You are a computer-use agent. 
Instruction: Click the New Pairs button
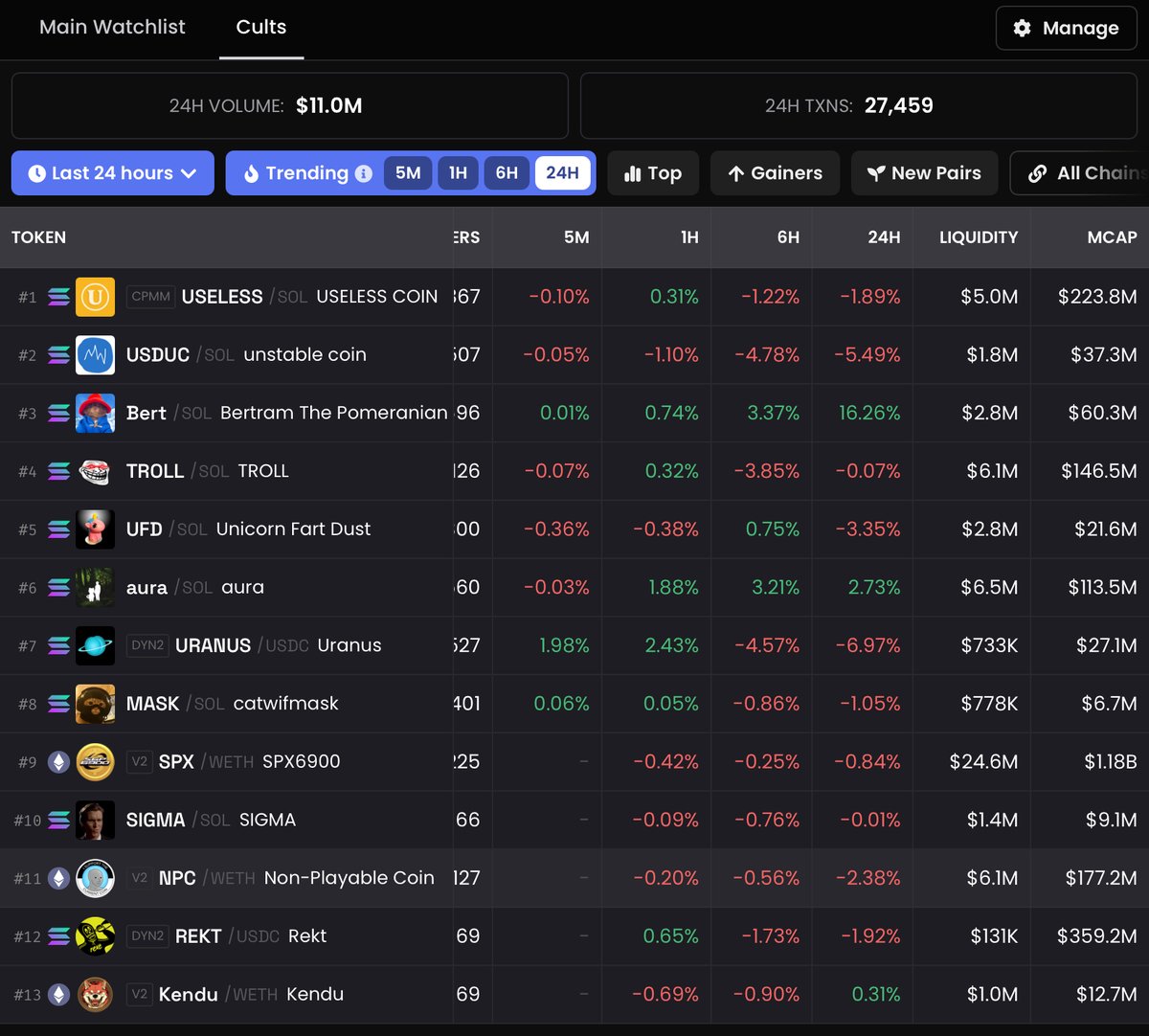(x=924, y=173)
